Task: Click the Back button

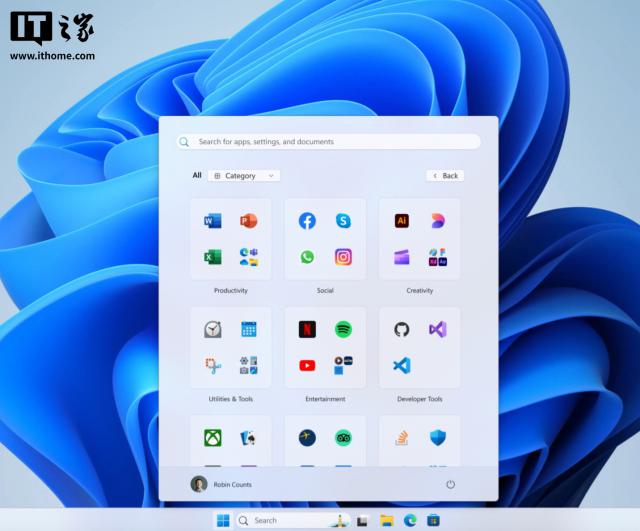Action: (x=445, y=176)
